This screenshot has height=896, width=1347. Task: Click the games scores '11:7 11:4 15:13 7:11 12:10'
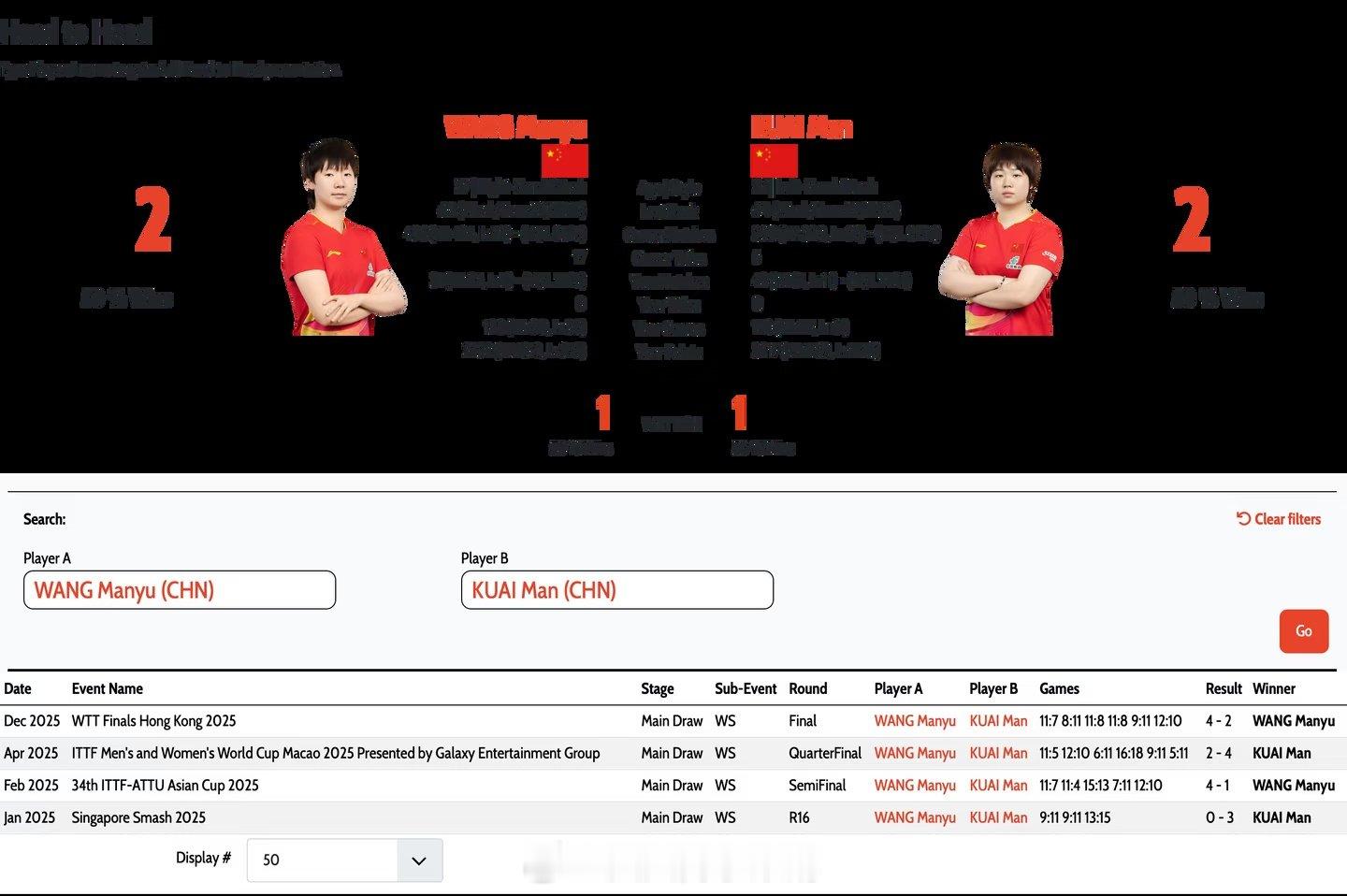[1101, 786]
